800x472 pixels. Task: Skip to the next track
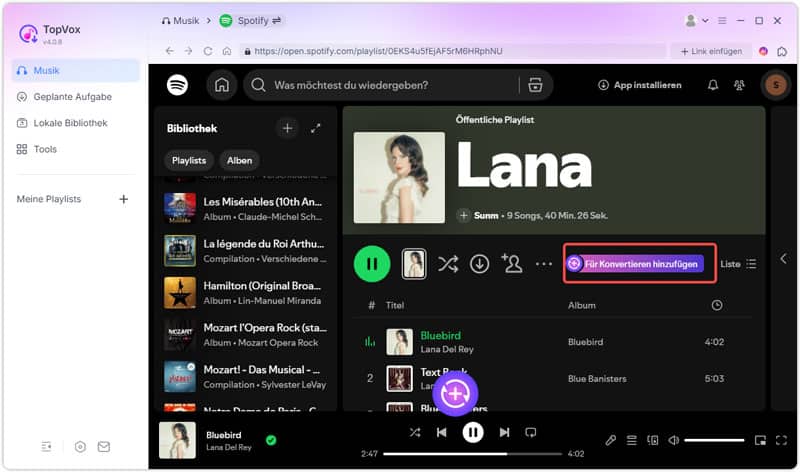pos(504,433)
